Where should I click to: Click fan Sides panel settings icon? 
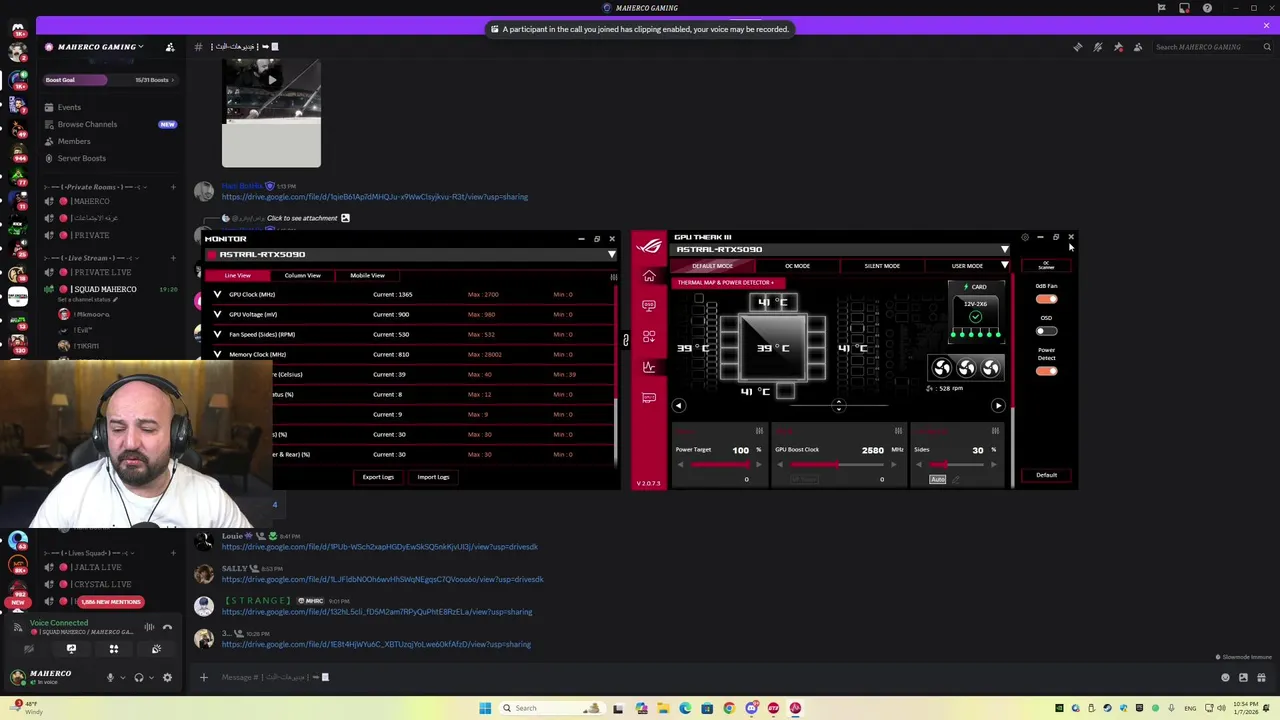click(x=995, y=431)
